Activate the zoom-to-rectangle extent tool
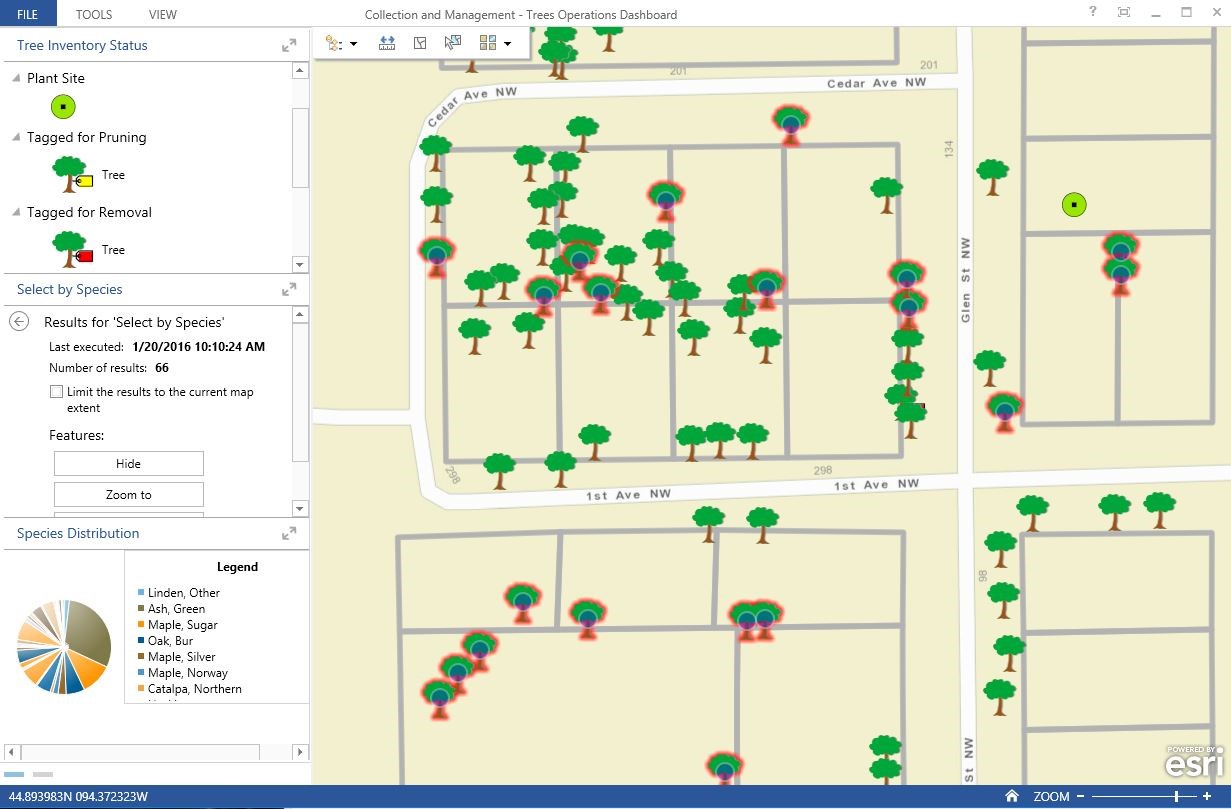Viewport: 1231px width, 809px height. [419, 42]
